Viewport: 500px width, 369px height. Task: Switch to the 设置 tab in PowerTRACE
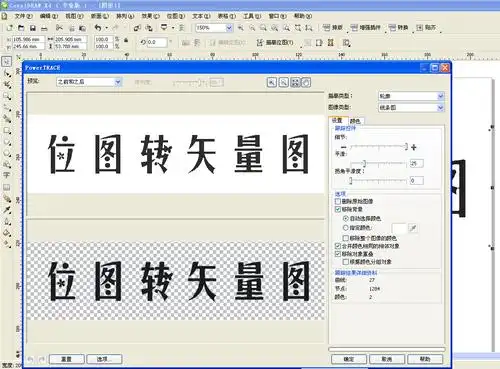point(337,120)
